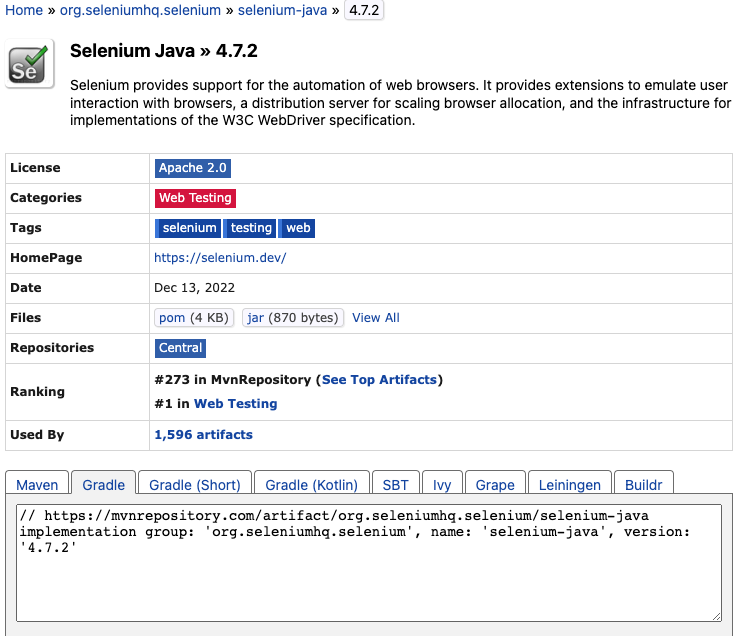Open See Top Artifacts link
Screen dimensions: 737x636
(x=379, y=380)
